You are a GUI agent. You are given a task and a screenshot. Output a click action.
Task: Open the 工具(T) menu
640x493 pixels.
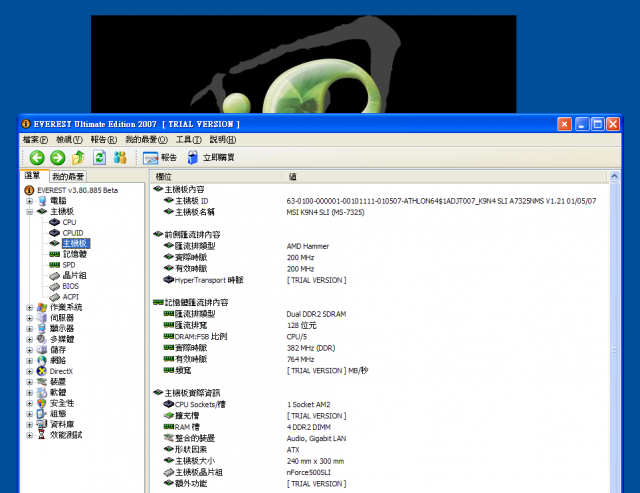click(189, 140)
